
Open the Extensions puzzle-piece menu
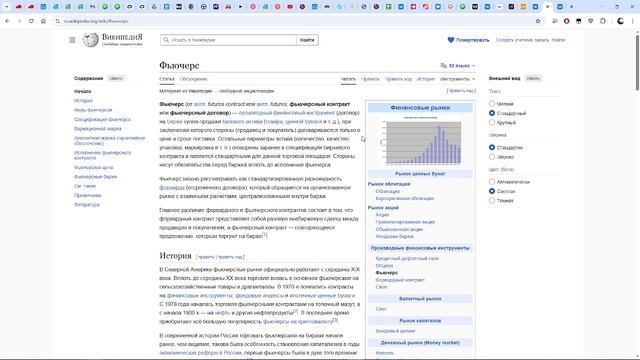click(x=603, y=21)
